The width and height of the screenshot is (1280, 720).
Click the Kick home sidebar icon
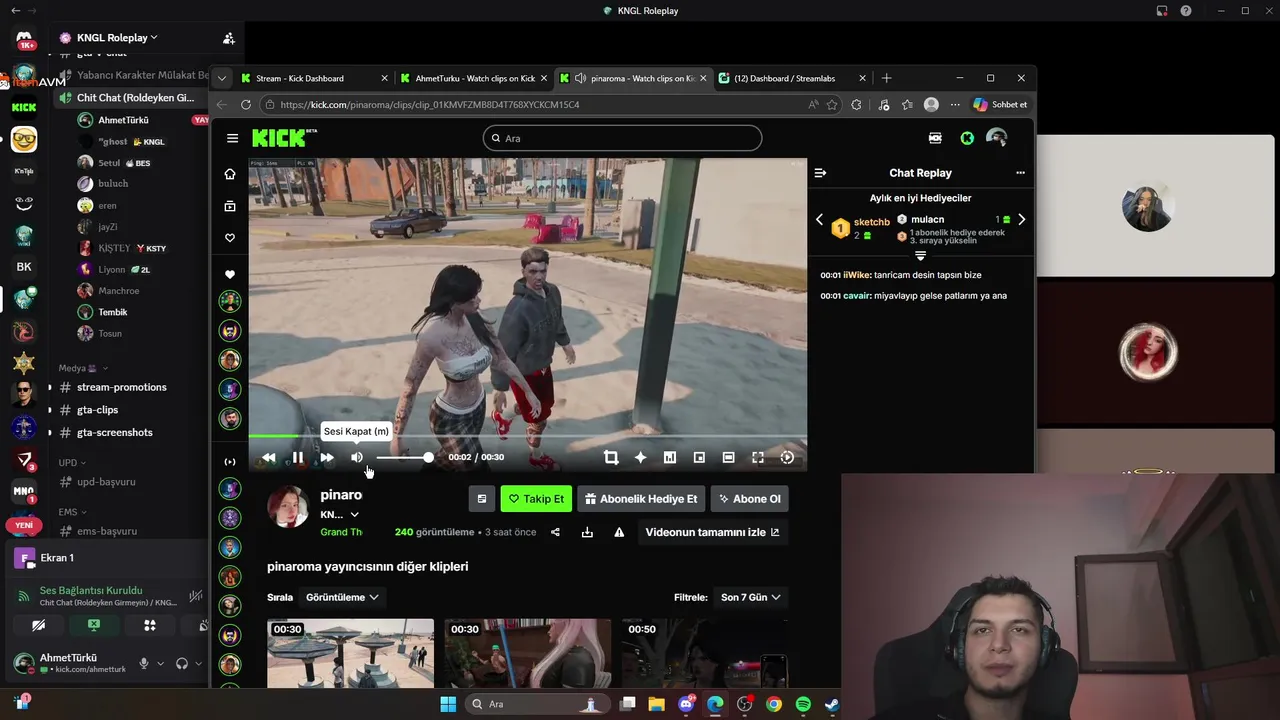click(230, 174)
